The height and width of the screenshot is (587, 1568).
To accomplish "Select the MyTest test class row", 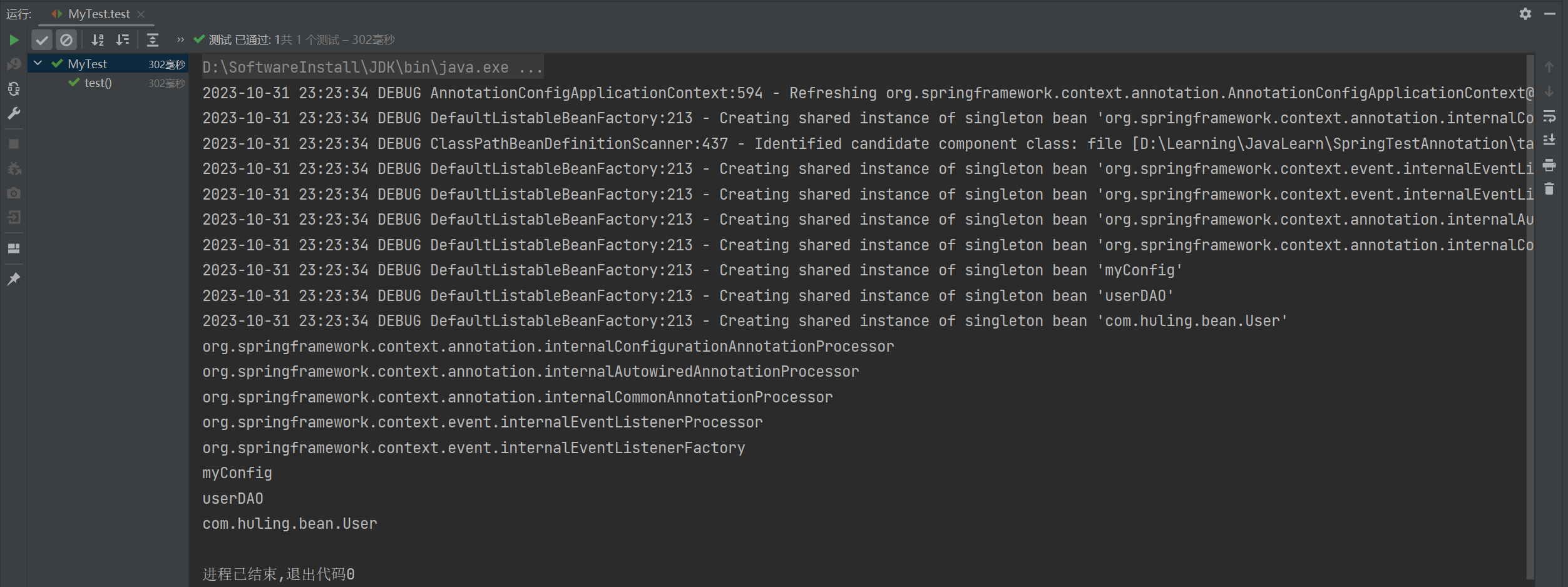I will (108, 64).
